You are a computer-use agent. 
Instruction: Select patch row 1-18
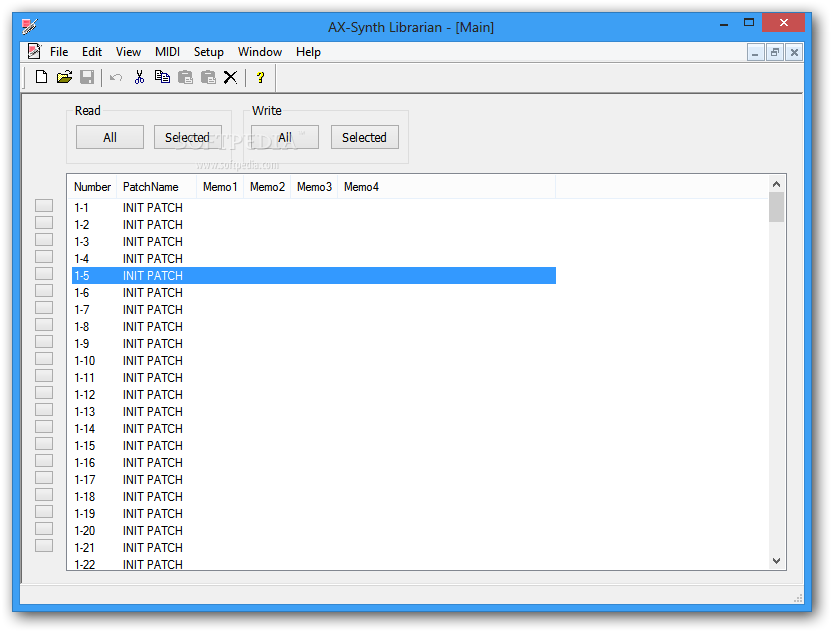coord(314,496)
